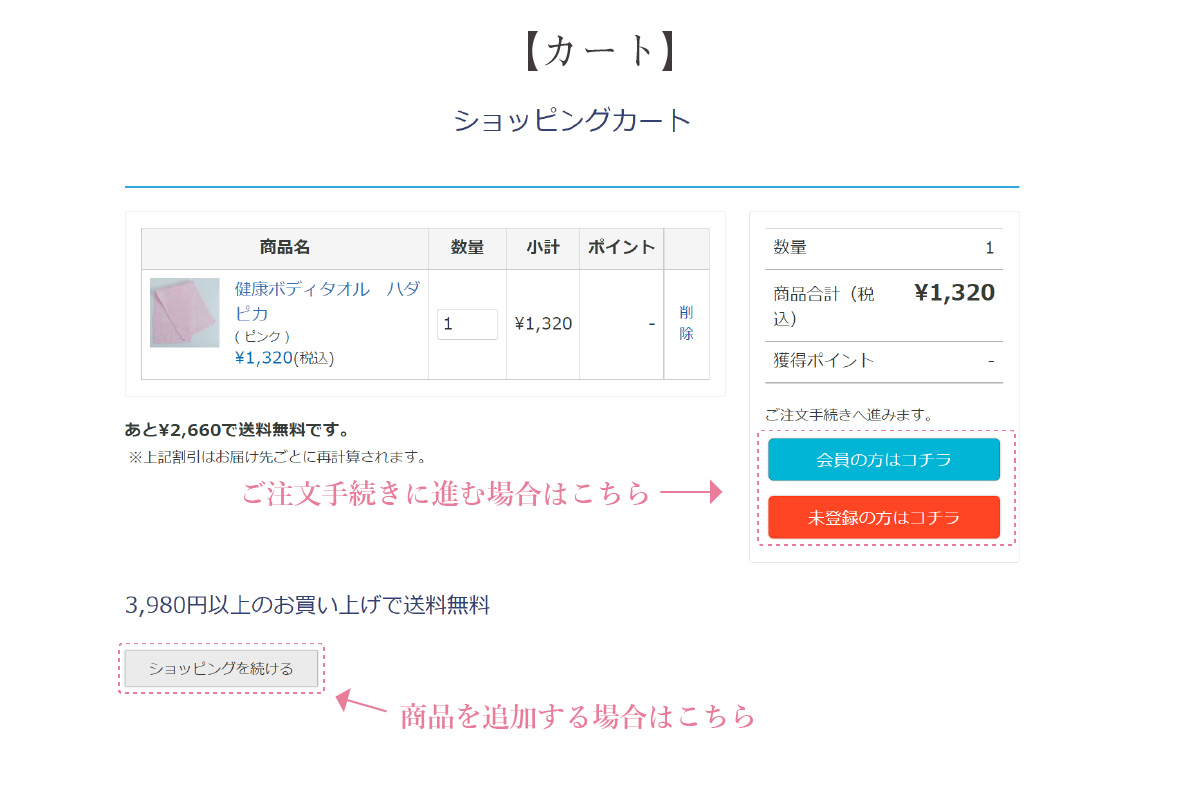Click the quantity input field in cart
Image resolution: width=1200 pixels, height=800 pixels.
pos(467,324)
